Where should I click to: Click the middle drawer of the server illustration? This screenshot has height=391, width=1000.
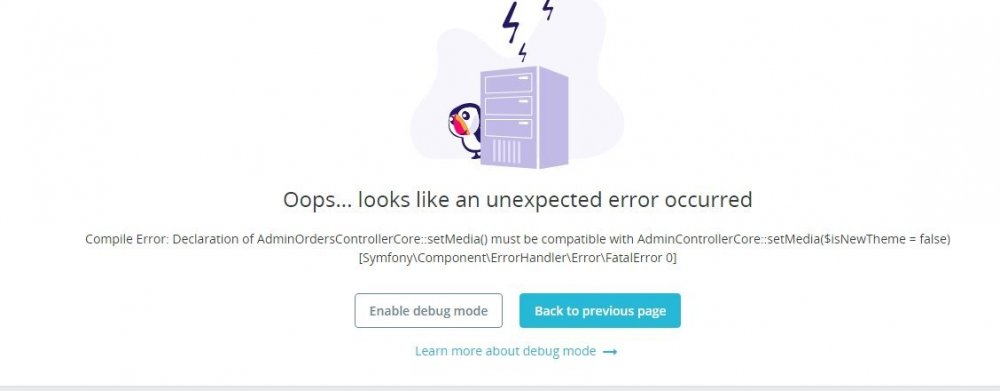508,105
